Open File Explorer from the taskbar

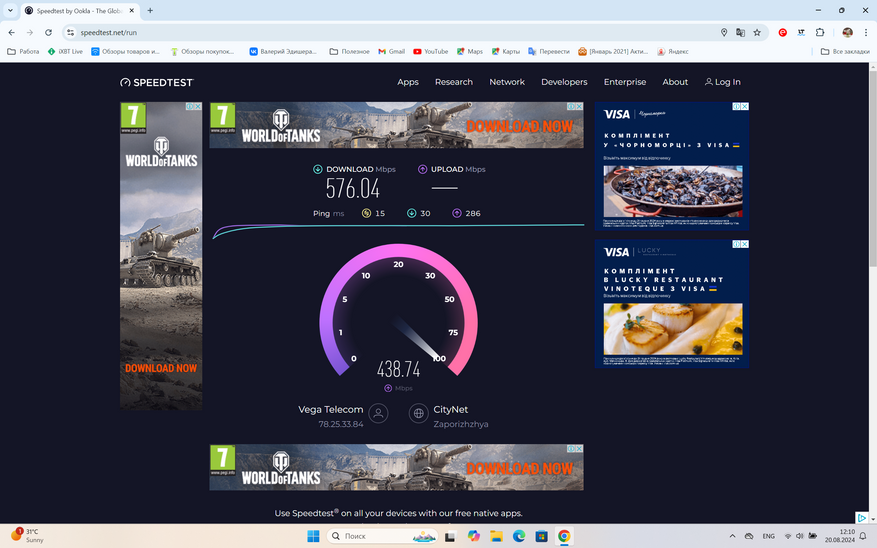pyautogui.click(x=496, y=536)
